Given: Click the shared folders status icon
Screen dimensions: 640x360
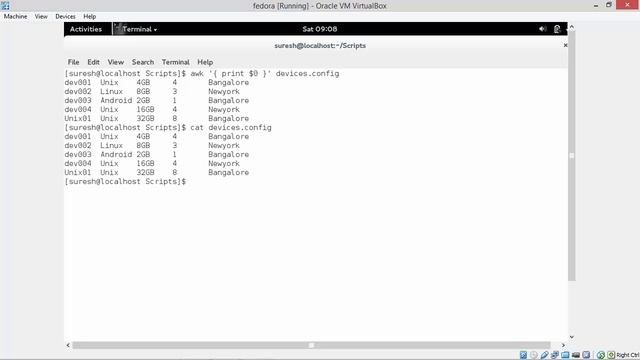Looking at the screenshot, I should [565, 355].
